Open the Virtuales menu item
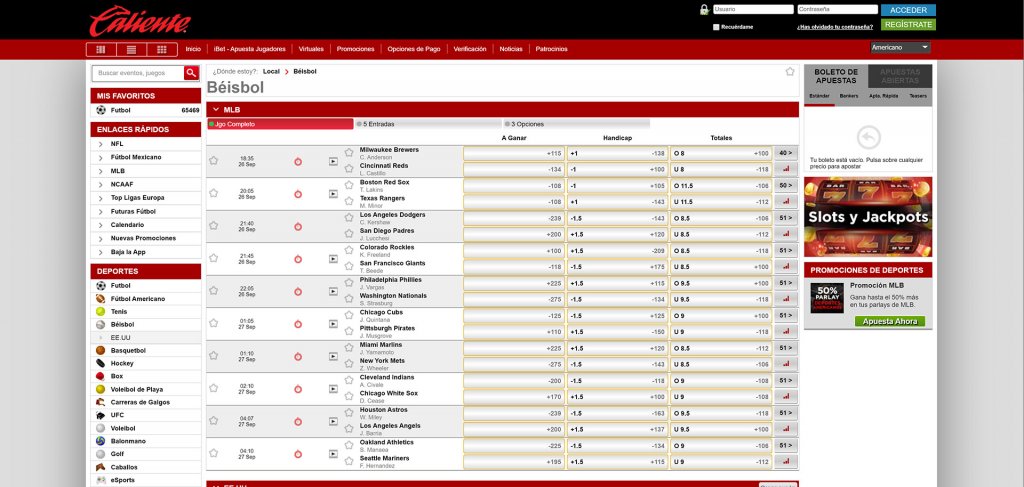Viewport: 1024px width, 487px height. (311, 49)
